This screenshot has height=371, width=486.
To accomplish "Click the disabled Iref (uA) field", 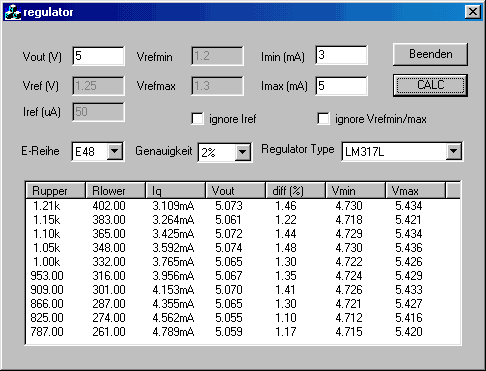I will 98,112.
